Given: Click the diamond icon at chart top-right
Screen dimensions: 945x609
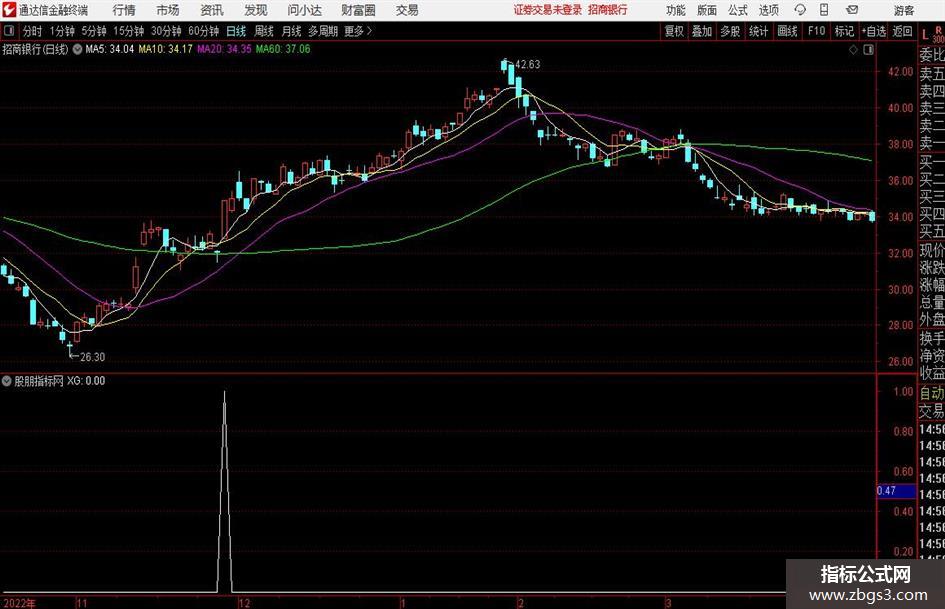Looking at the screenshot, I should tap(853, 49).
